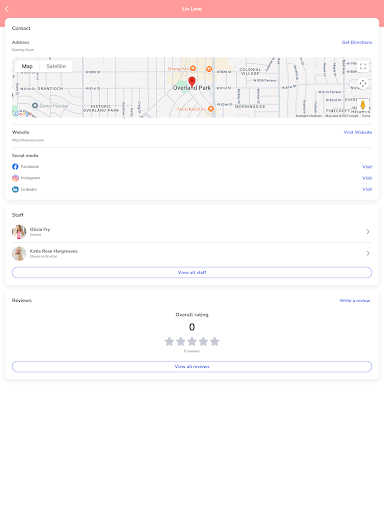Open Katie Rose Hargreaves' profile photo

[x=19, y=254]
